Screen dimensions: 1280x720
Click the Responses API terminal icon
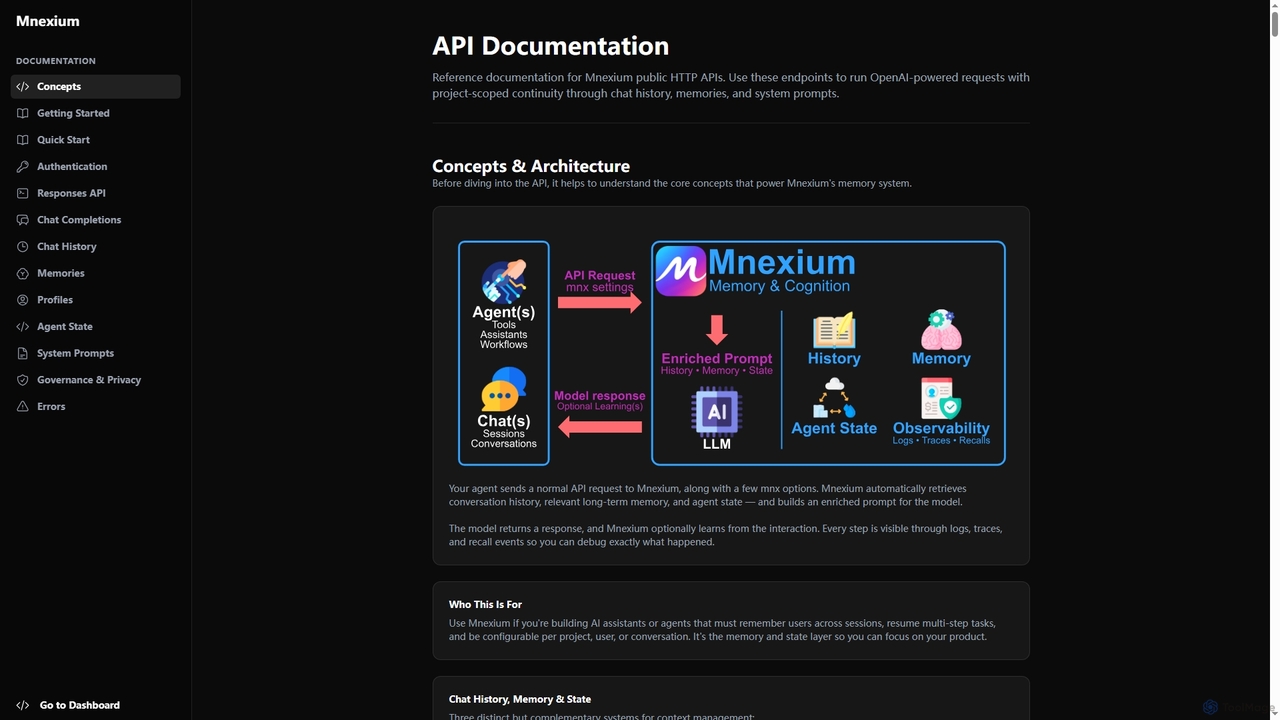[23, 193]
